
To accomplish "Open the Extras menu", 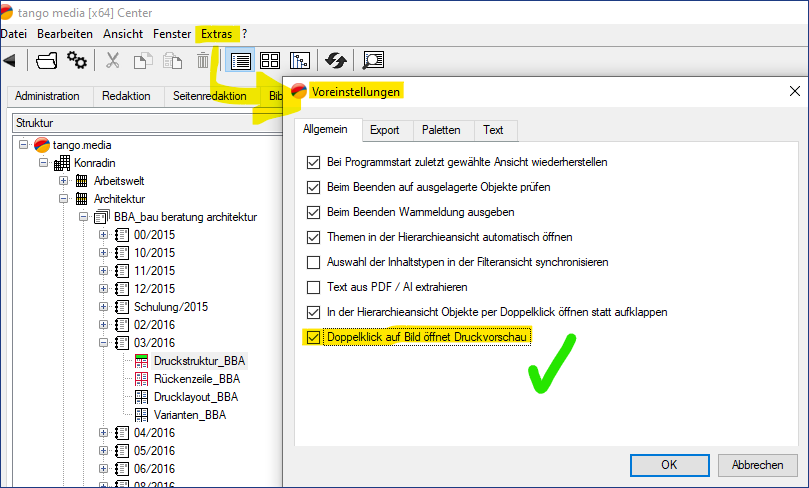I will click(x=216, y=34).
